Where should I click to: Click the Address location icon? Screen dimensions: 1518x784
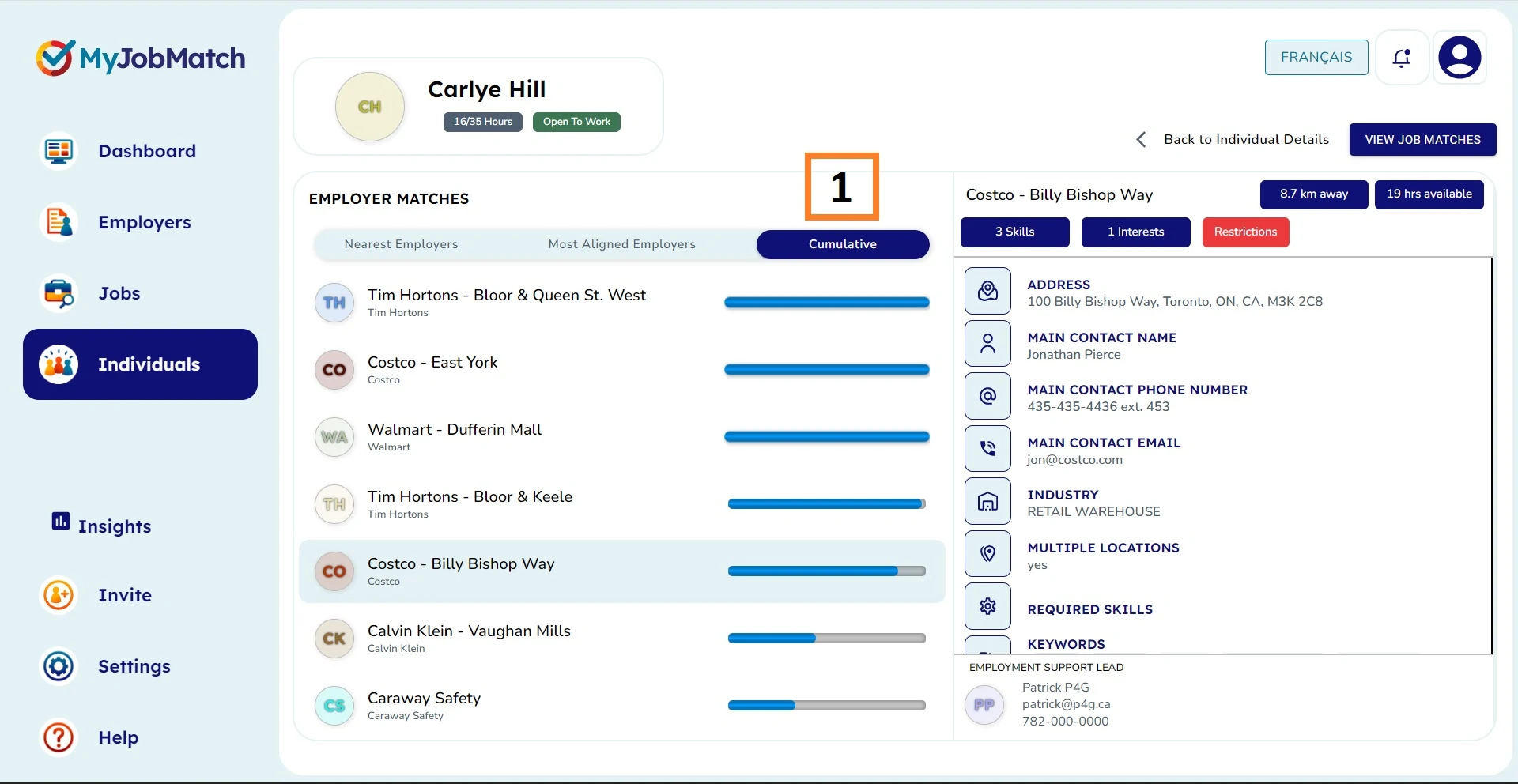[987, 291]
